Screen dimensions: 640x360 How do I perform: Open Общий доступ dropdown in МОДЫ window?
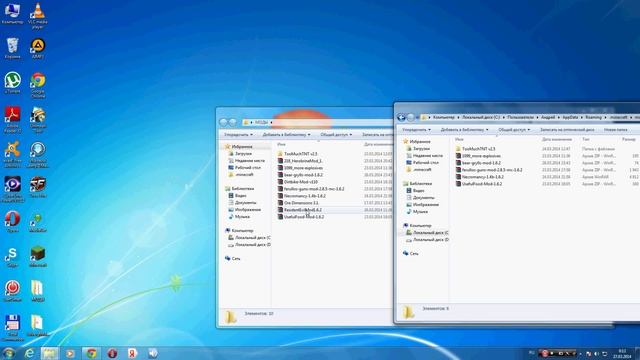[x=336, y=134]
